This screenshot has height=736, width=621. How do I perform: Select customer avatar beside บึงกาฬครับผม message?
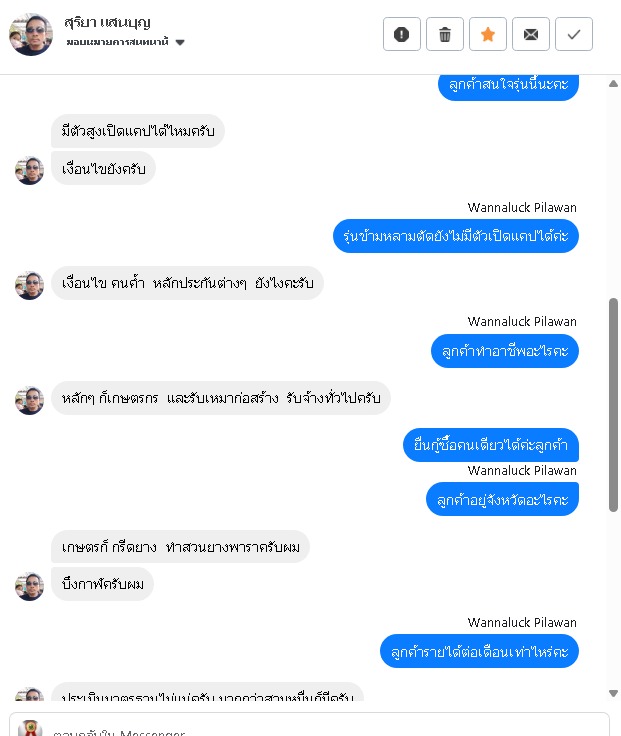pos(29,586)
